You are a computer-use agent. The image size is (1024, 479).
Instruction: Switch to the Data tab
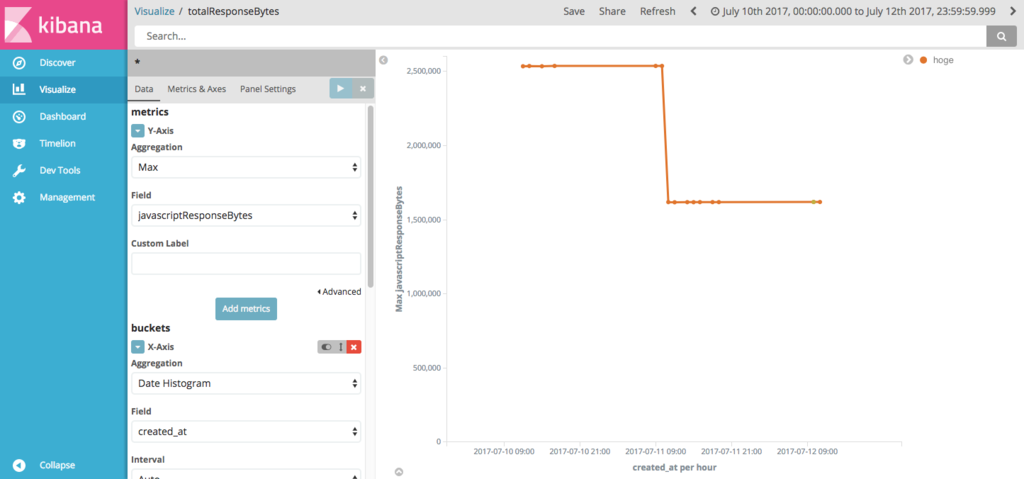click(x=144, y=89)
